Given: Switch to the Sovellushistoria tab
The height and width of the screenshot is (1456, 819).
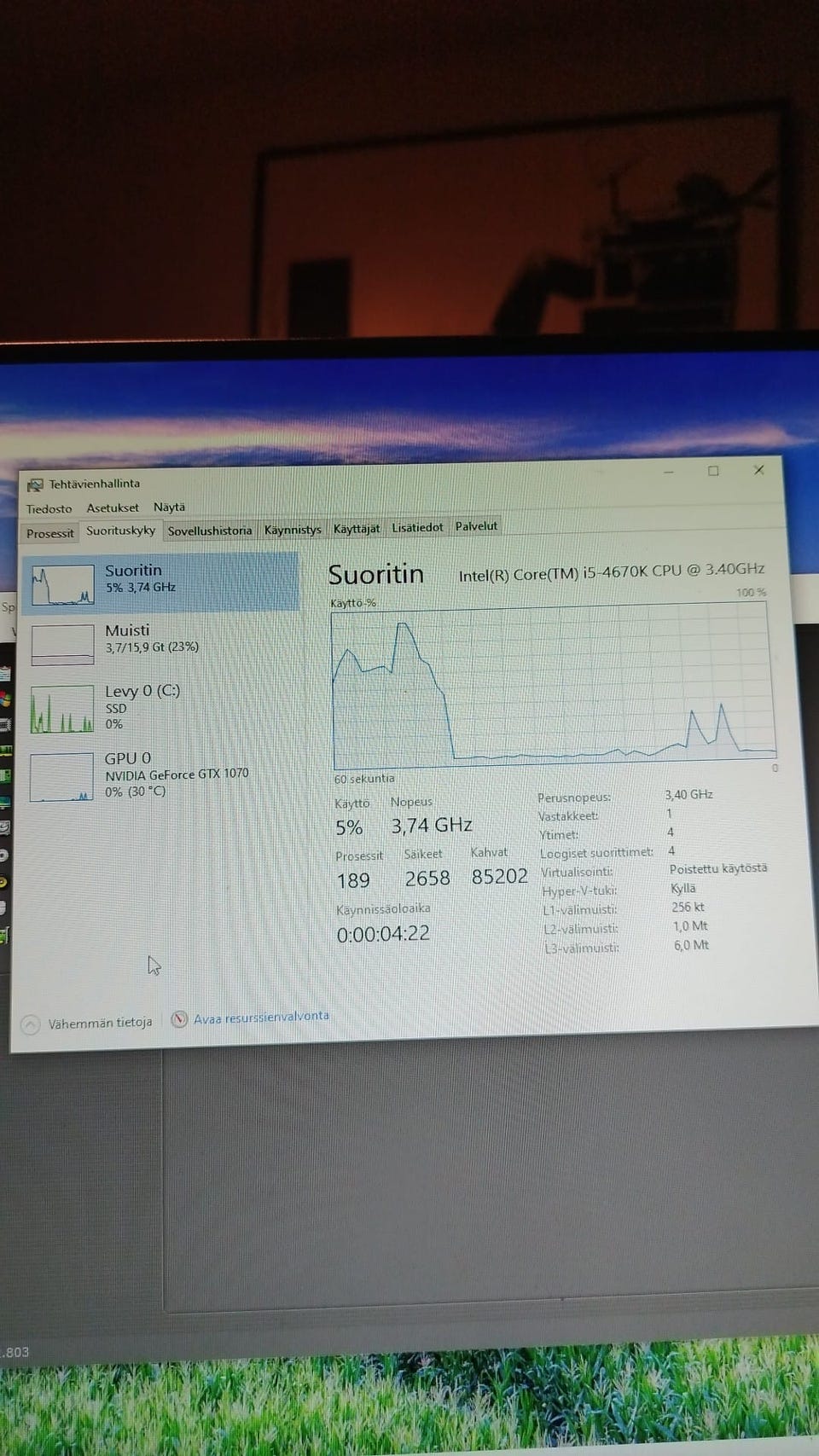Looking at the screenshot, I should (x=210, y=531).
